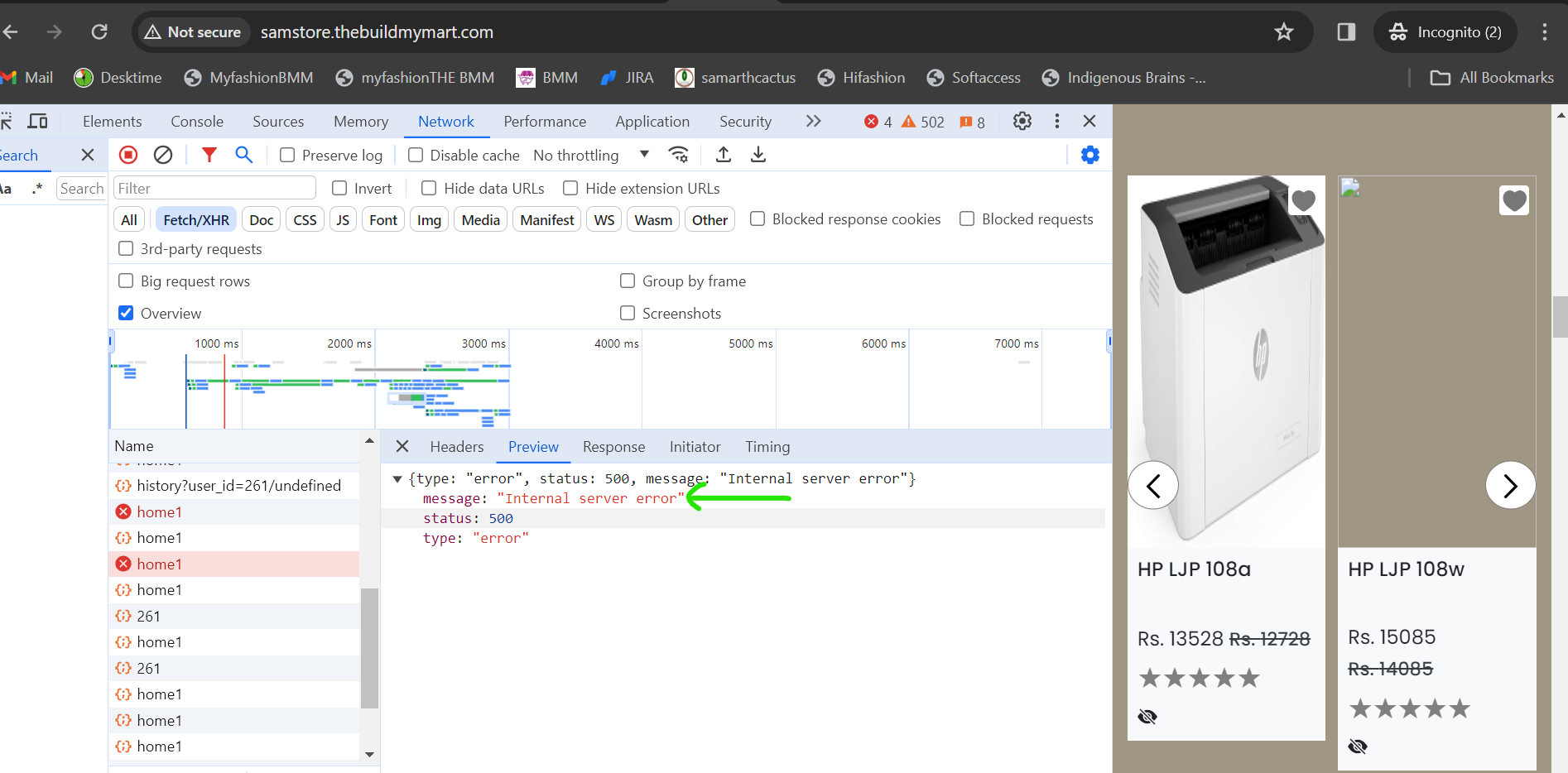Reload the page with the refresh icon
Image resolution: width=1568 pixels, height=773 pixels.
[99, 32]
